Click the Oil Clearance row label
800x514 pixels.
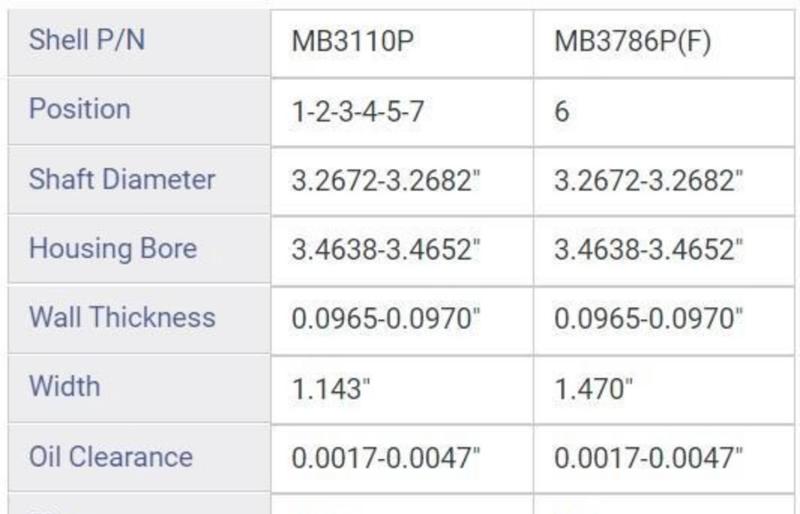(111, 457)
